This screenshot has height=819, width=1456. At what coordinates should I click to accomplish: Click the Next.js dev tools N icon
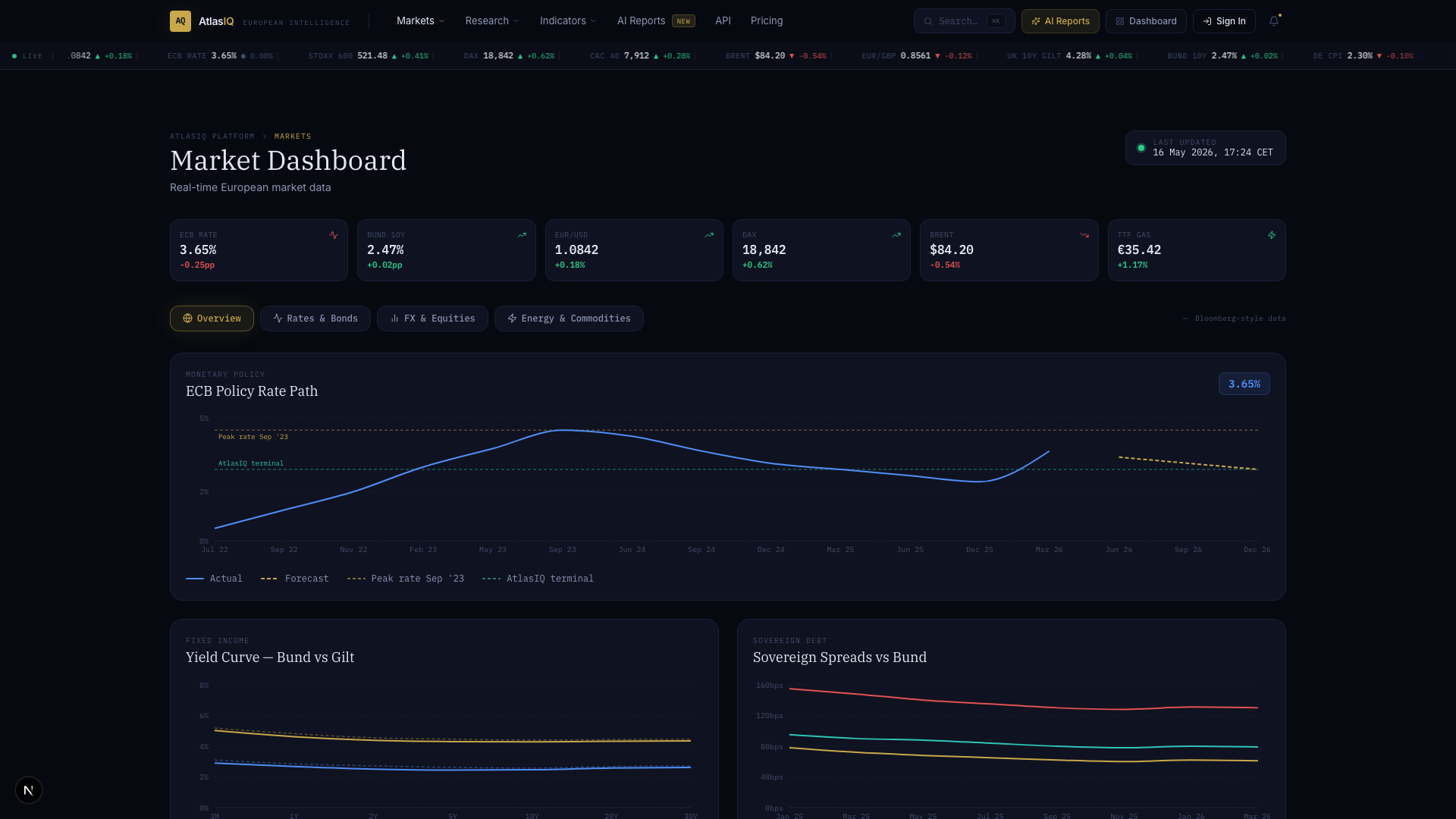tap(29, 790)
